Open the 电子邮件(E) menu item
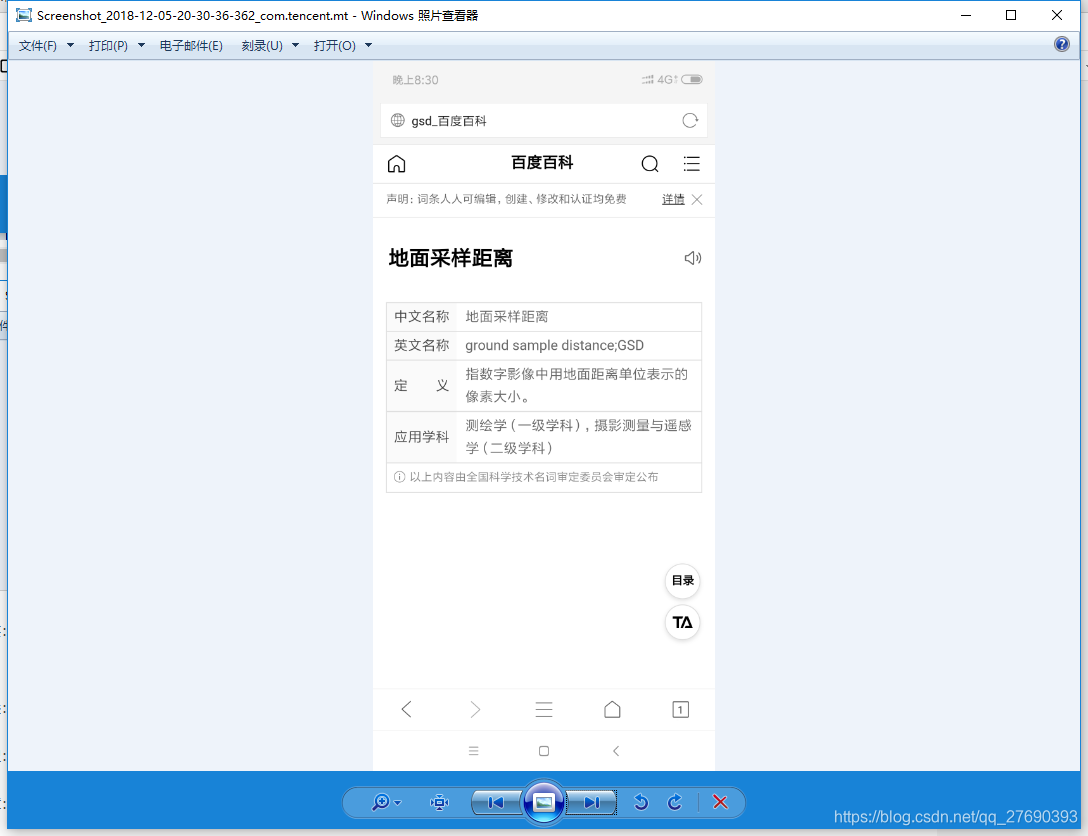The image size is (1088, 836). (x=191, y=46)
